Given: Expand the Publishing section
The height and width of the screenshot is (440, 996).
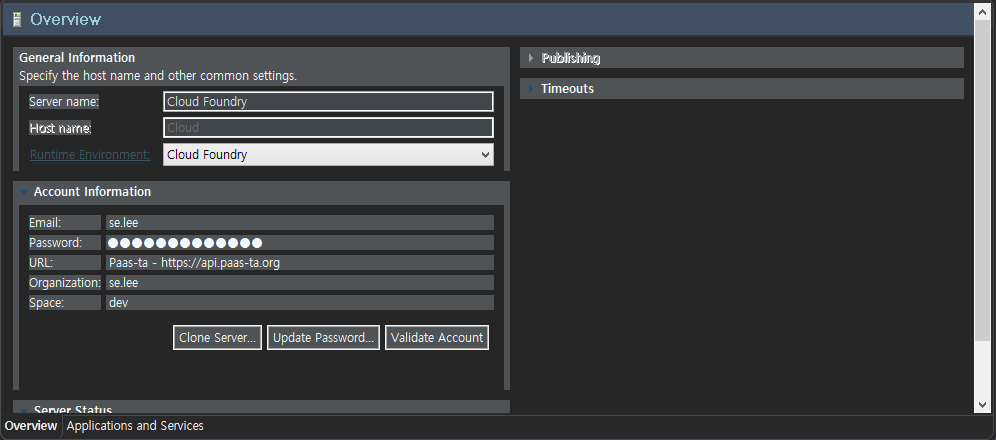Looking at the screenshot, I should [x=530, y=58].
